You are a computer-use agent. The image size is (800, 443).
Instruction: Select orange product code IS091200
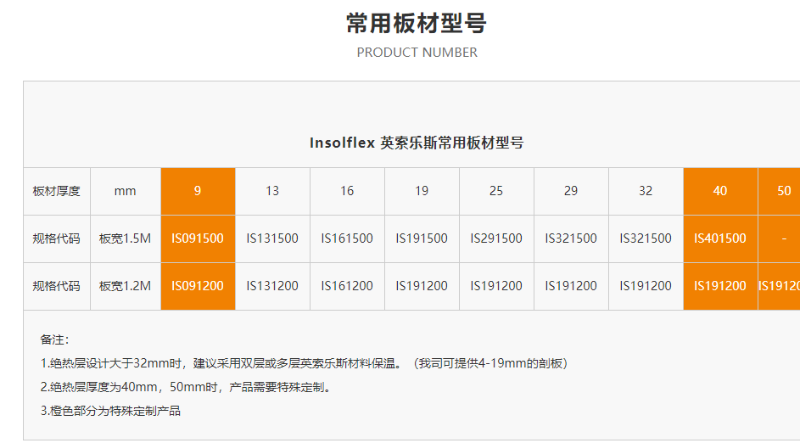pyautogui.click(x=197, y=286)
